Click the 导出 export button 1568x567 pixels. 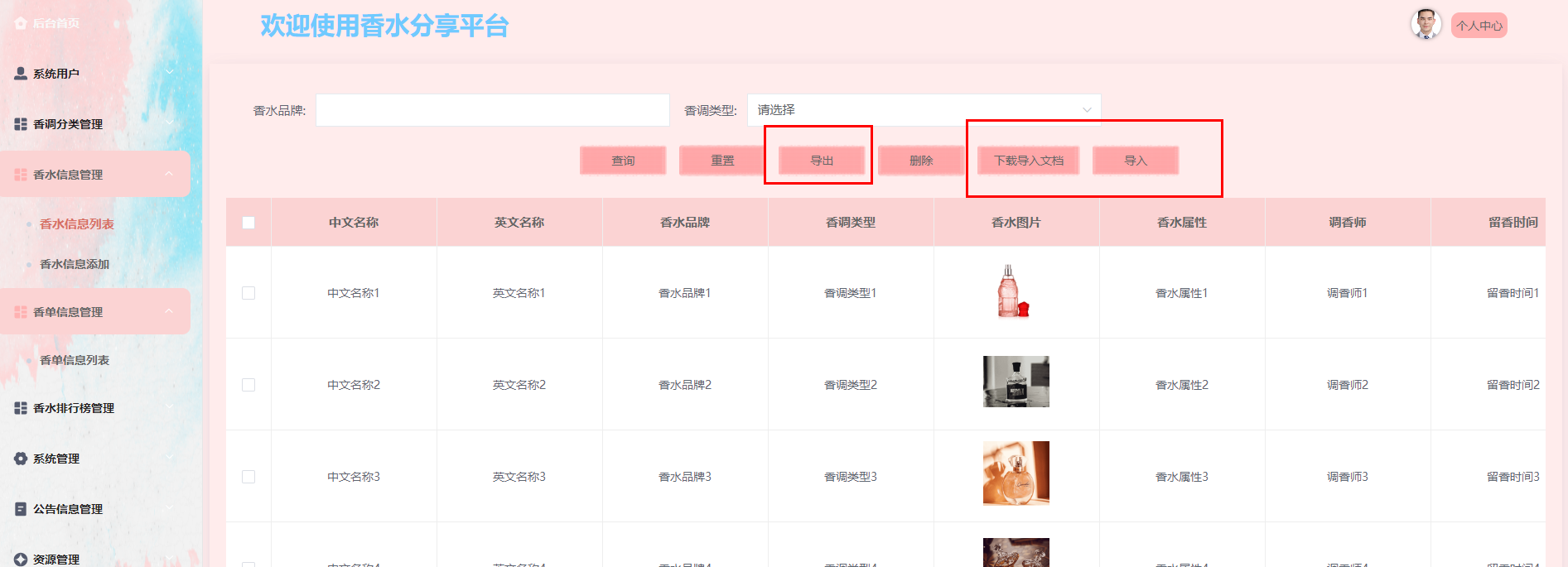822,161
